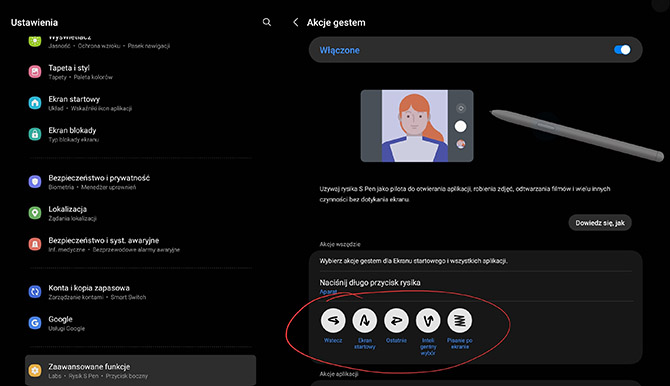Open Ekran startowy settings entry
Screen dimensions: 670x386
point(140,103)
